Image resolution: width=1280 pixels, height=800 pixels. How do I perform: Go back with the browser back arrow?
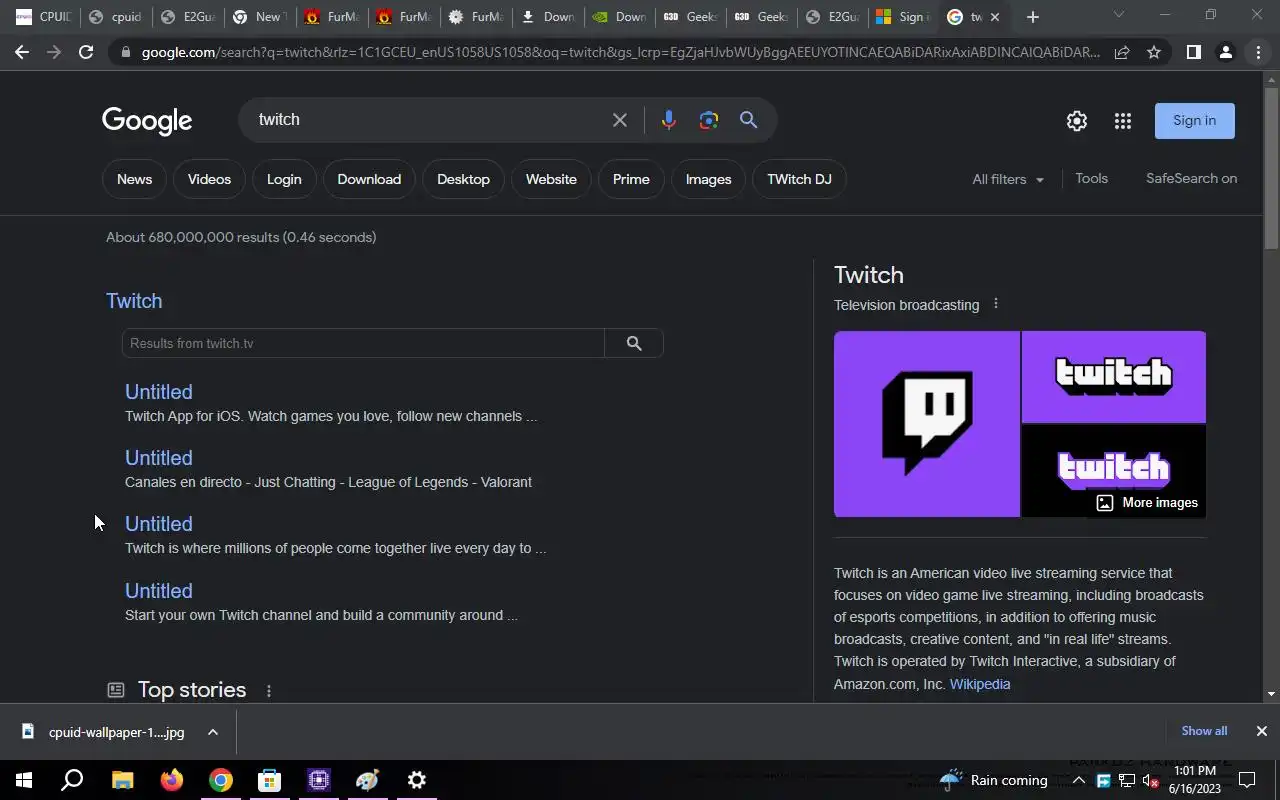tap(22, 52)
